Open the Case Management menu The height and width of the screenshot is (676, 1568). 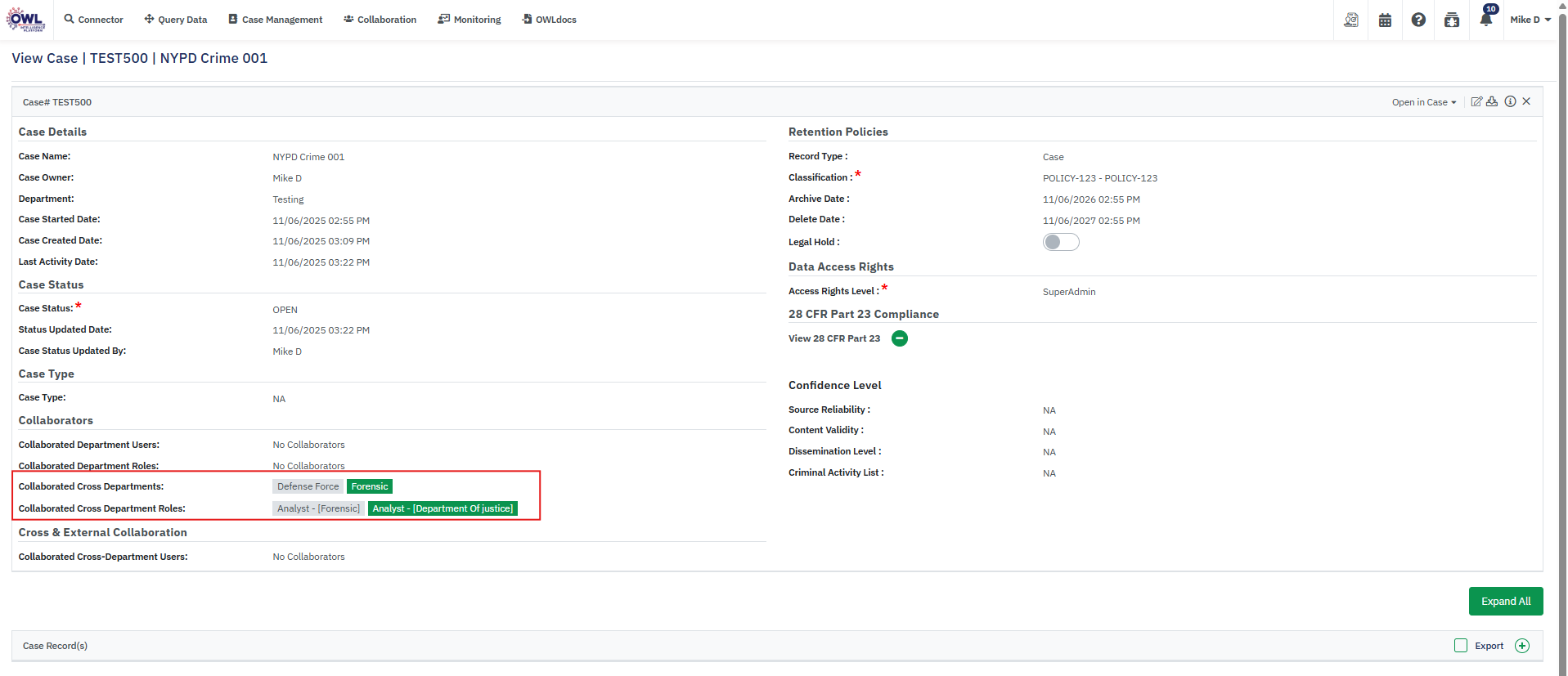point(275,20)
